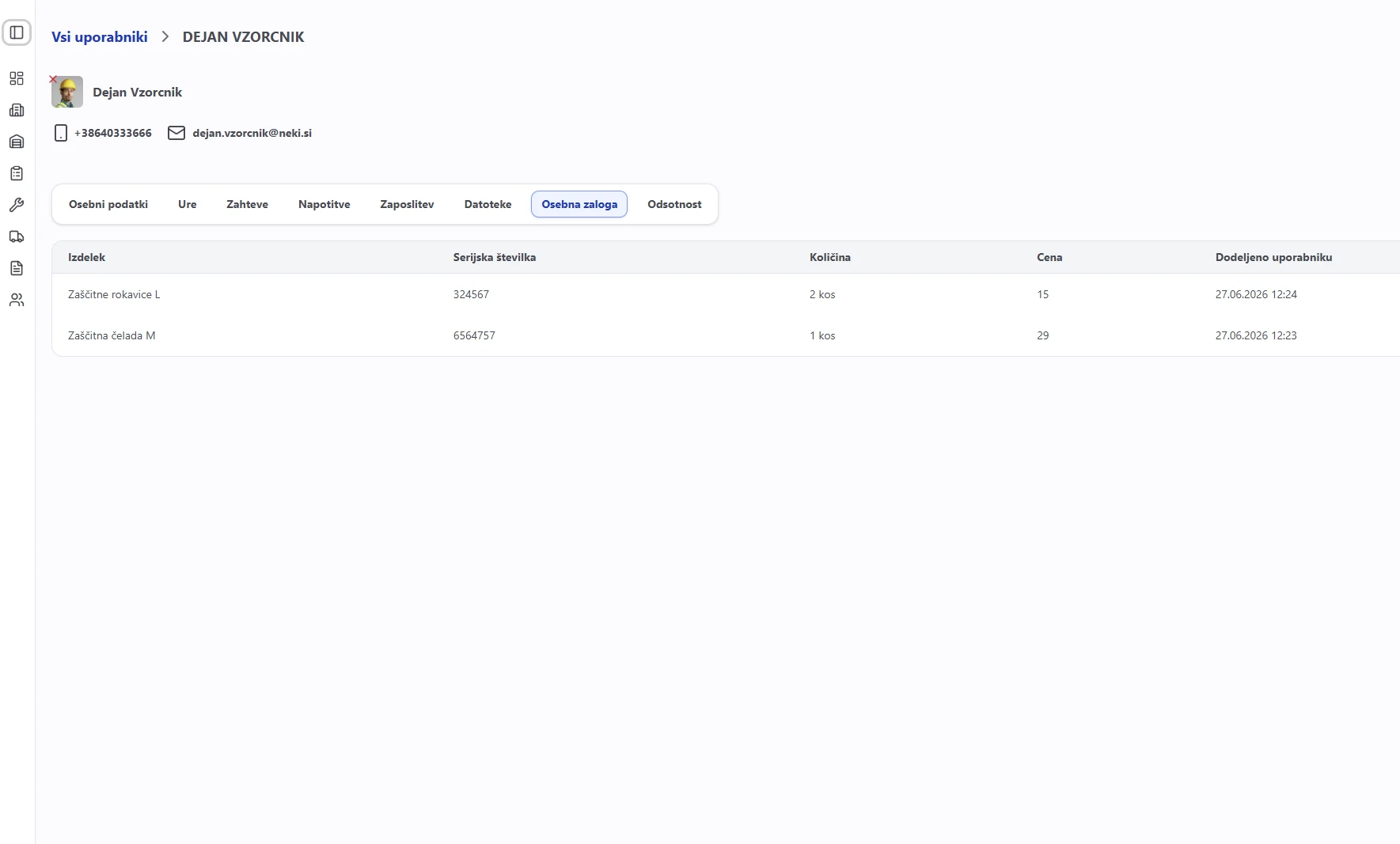Screen dimensions: 1400x844
Task: Click Dejan Vzorcnik profile photo
Action: point(67,92)
